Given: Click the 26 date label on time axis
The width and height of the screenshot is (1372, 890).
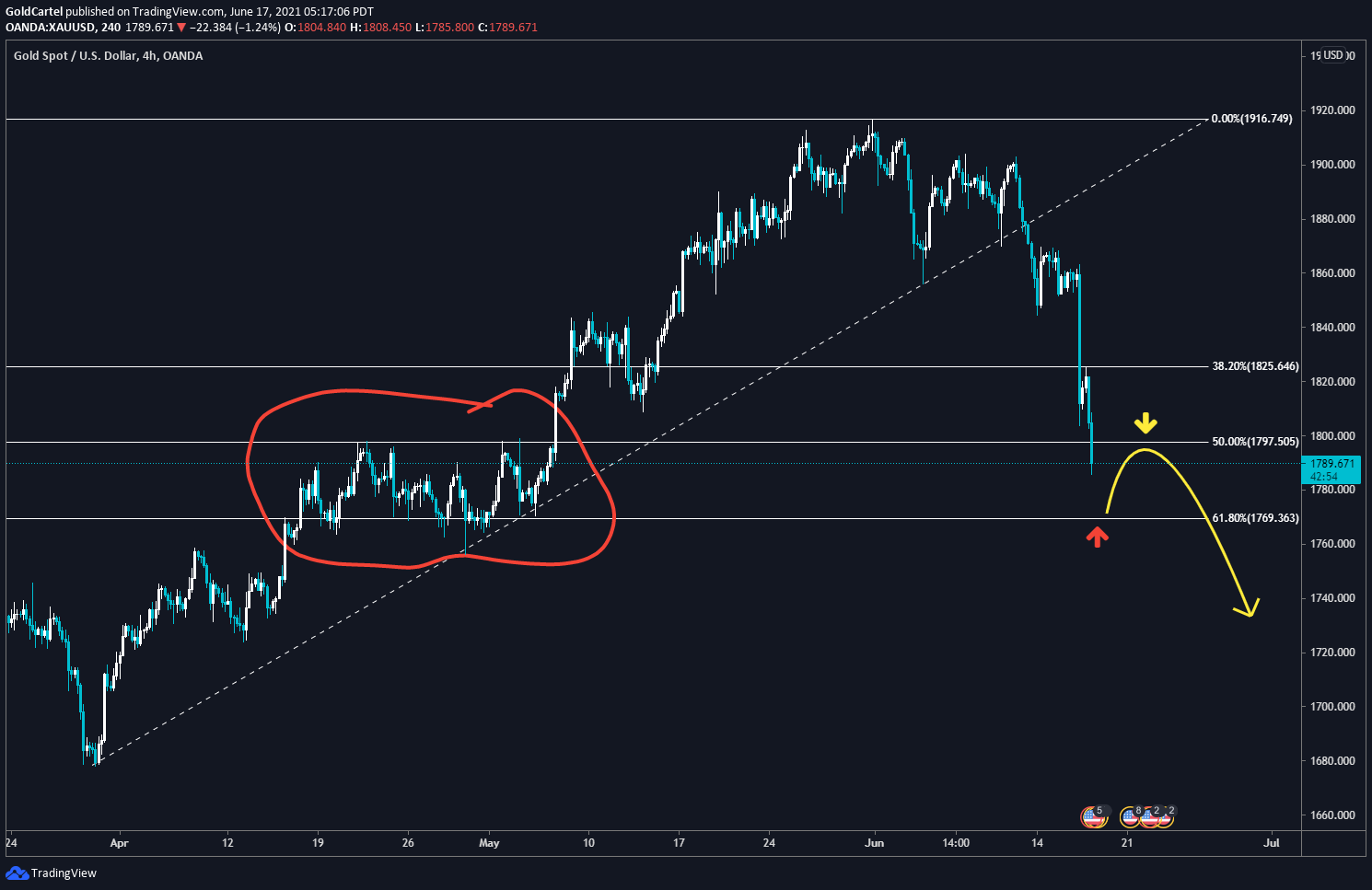Looking at the screenshot, I should point(408,843).
